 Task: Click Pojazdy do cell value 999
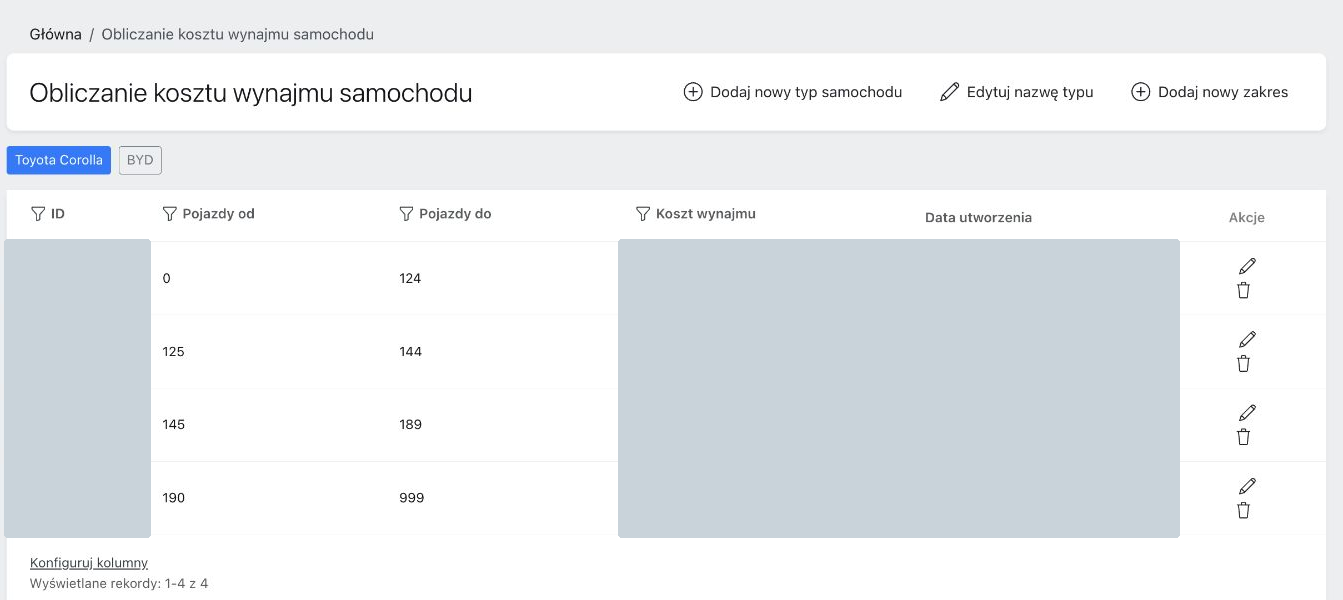pos(411,498)
